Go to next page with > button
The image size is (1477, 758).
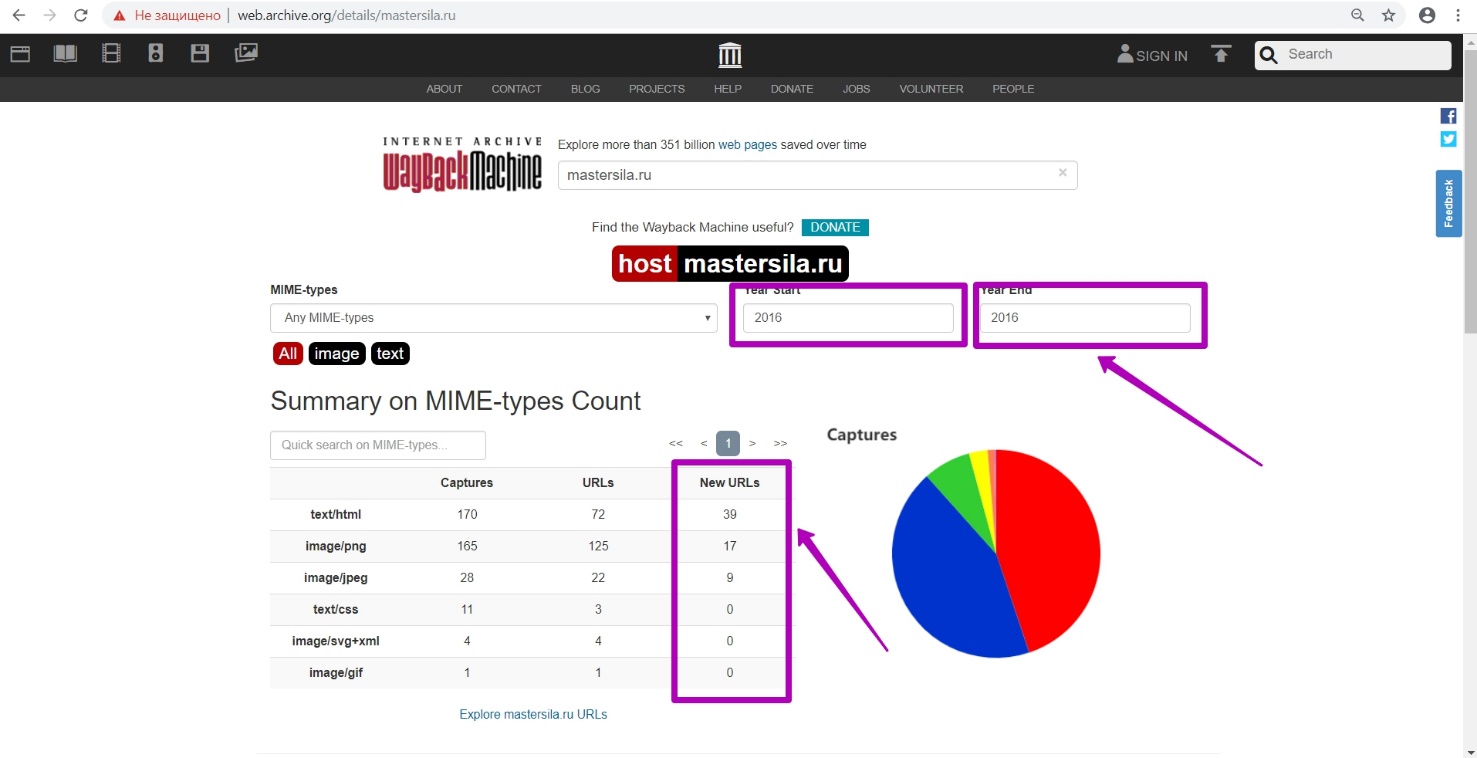[752, 443]
